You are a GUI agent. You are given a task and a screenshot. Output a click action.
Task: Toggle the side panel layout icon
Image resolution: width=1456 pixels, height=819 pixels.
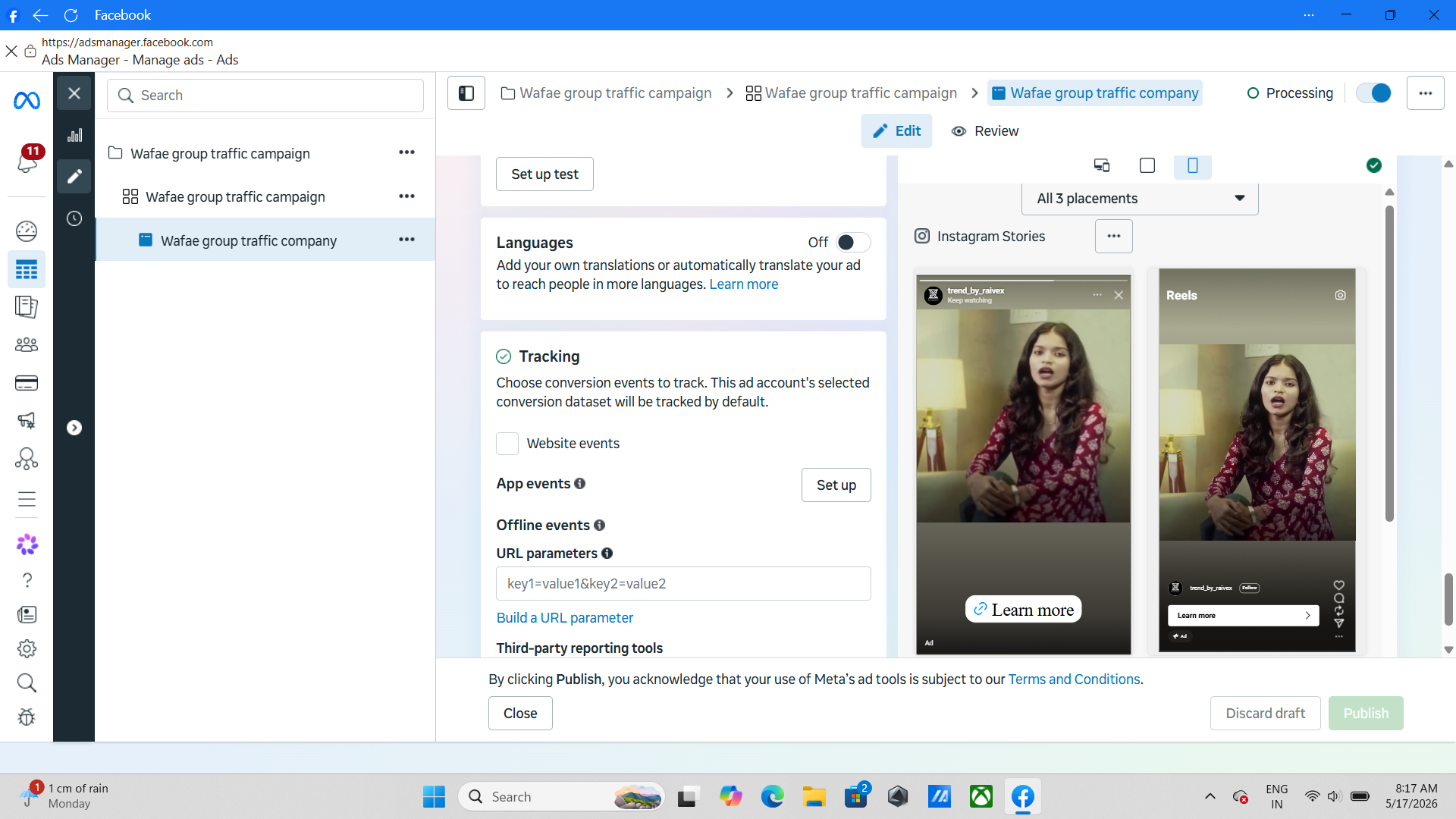[466, 93]
